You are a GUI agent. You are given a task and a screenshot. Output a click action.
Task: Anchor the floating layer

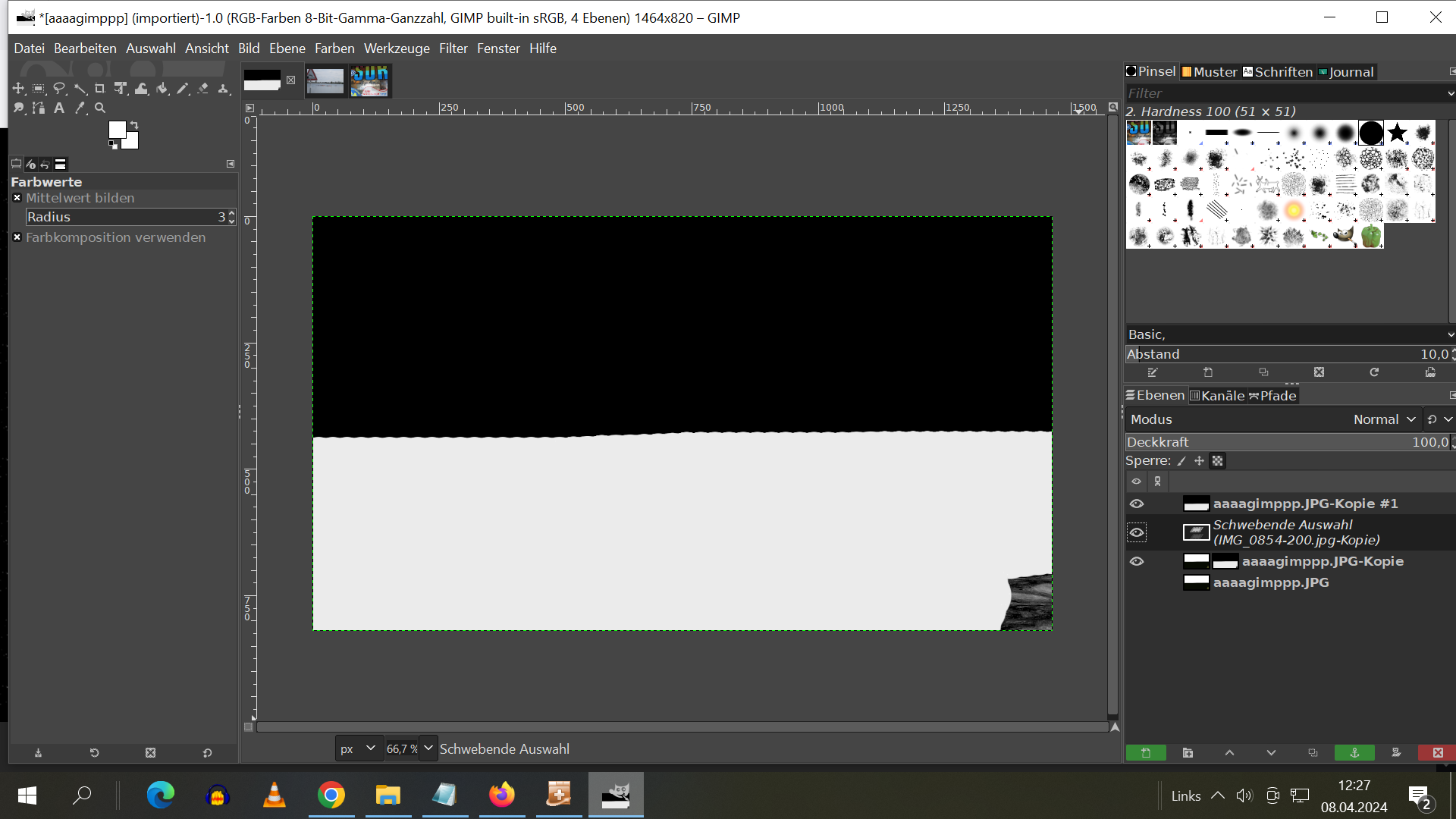coord(1354,752)
